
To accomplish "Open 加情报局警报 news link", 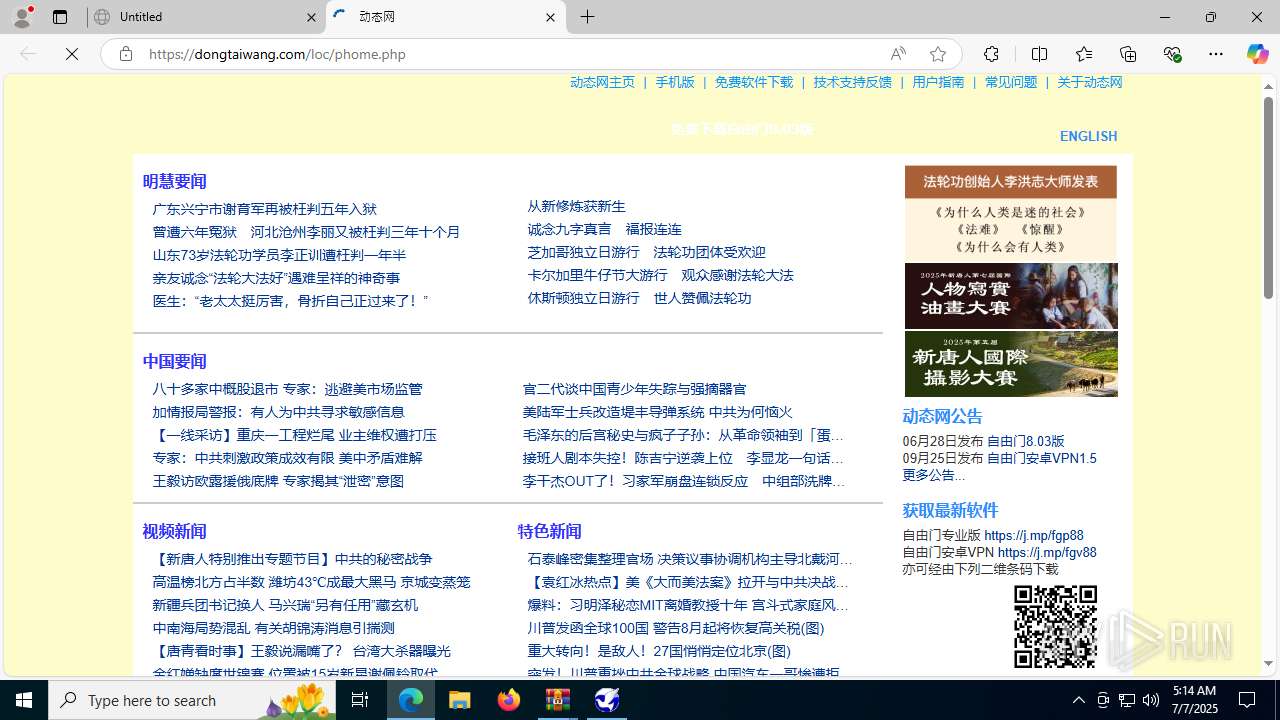I will point(278,412).
